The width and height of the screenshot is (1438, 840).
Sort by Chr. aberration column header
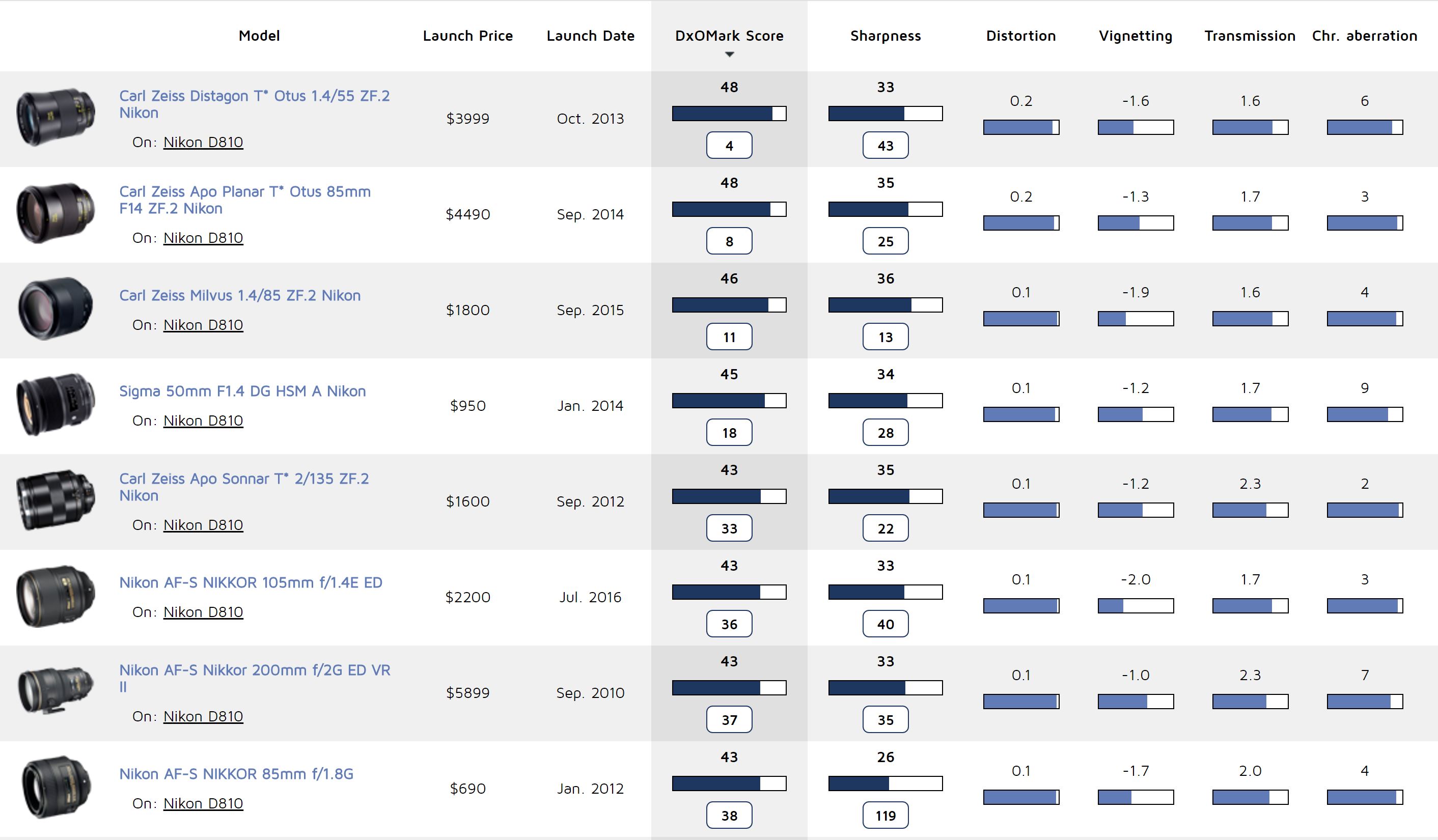coord(1364,36)
